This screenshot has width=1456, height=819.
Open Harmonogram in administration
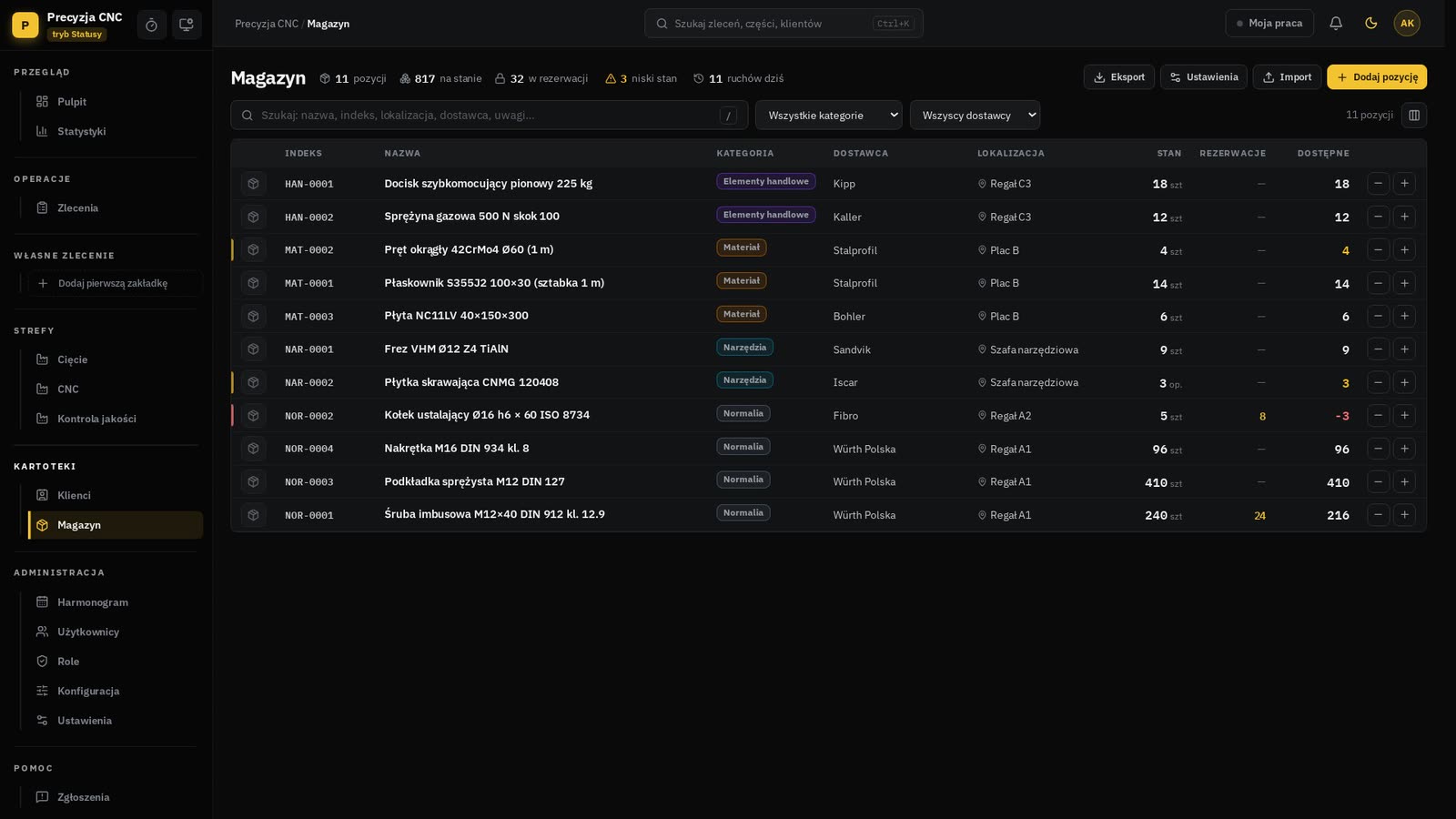[116, 602]
